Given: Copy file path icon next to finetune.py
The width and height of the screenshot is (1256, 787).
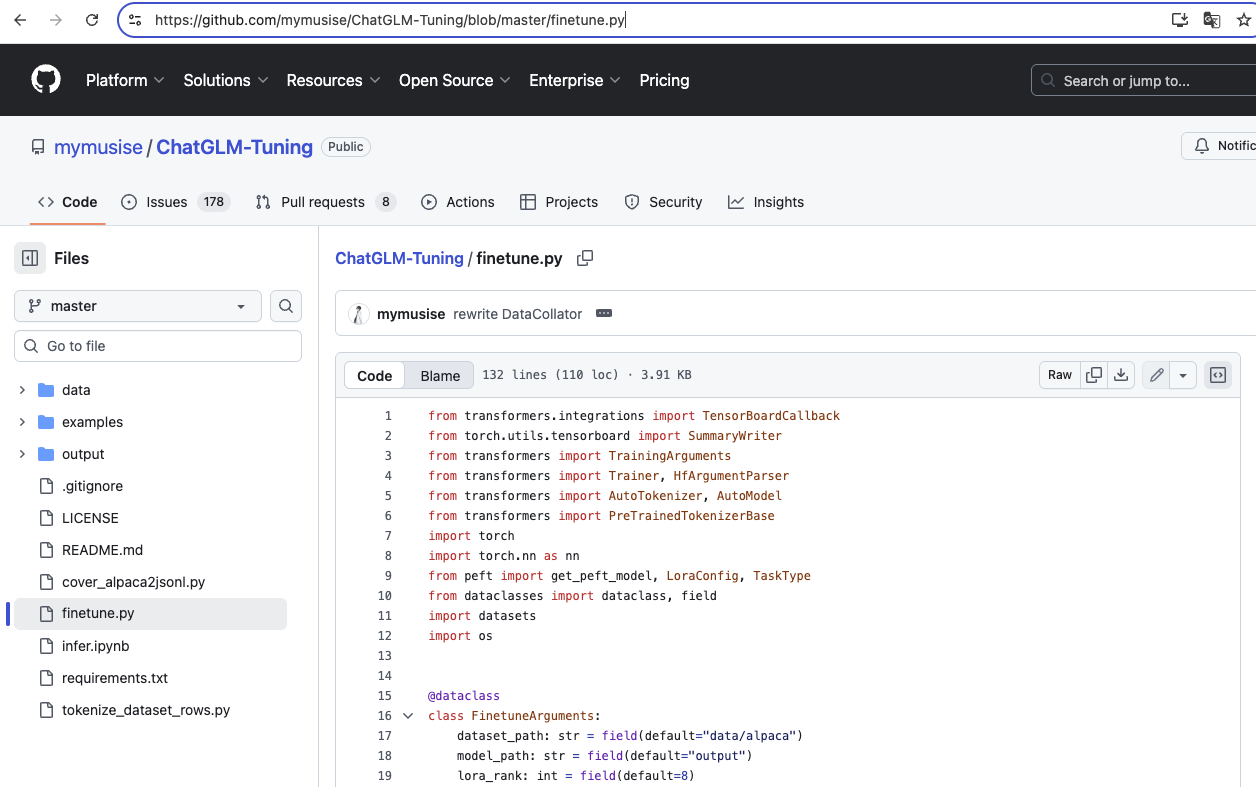Looking at the screenshot, I should [x=585, y=258].
